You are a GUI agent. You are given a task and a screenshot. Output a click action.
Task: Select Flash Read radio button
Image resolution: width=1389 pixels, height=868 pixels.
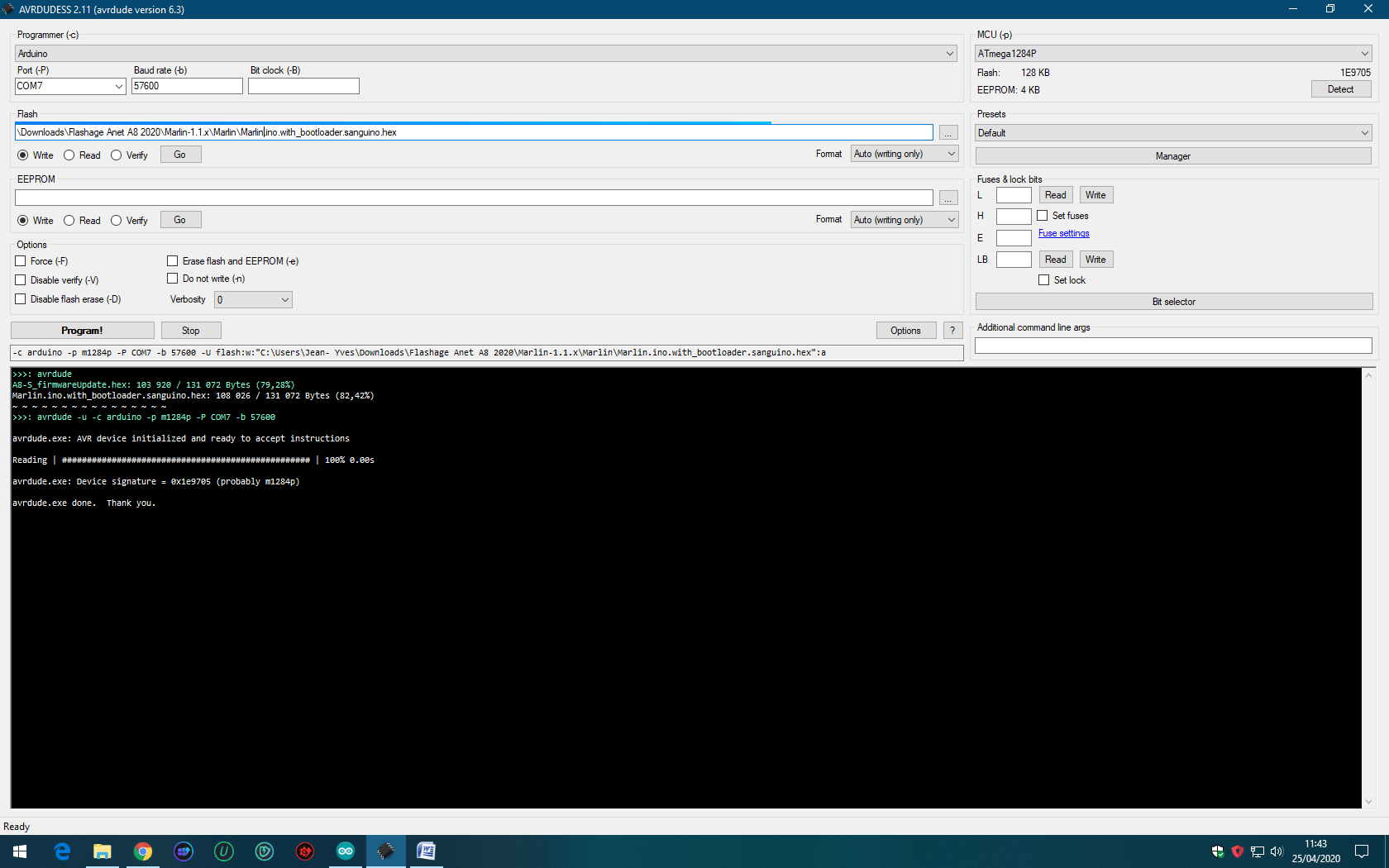coord(69,155)
